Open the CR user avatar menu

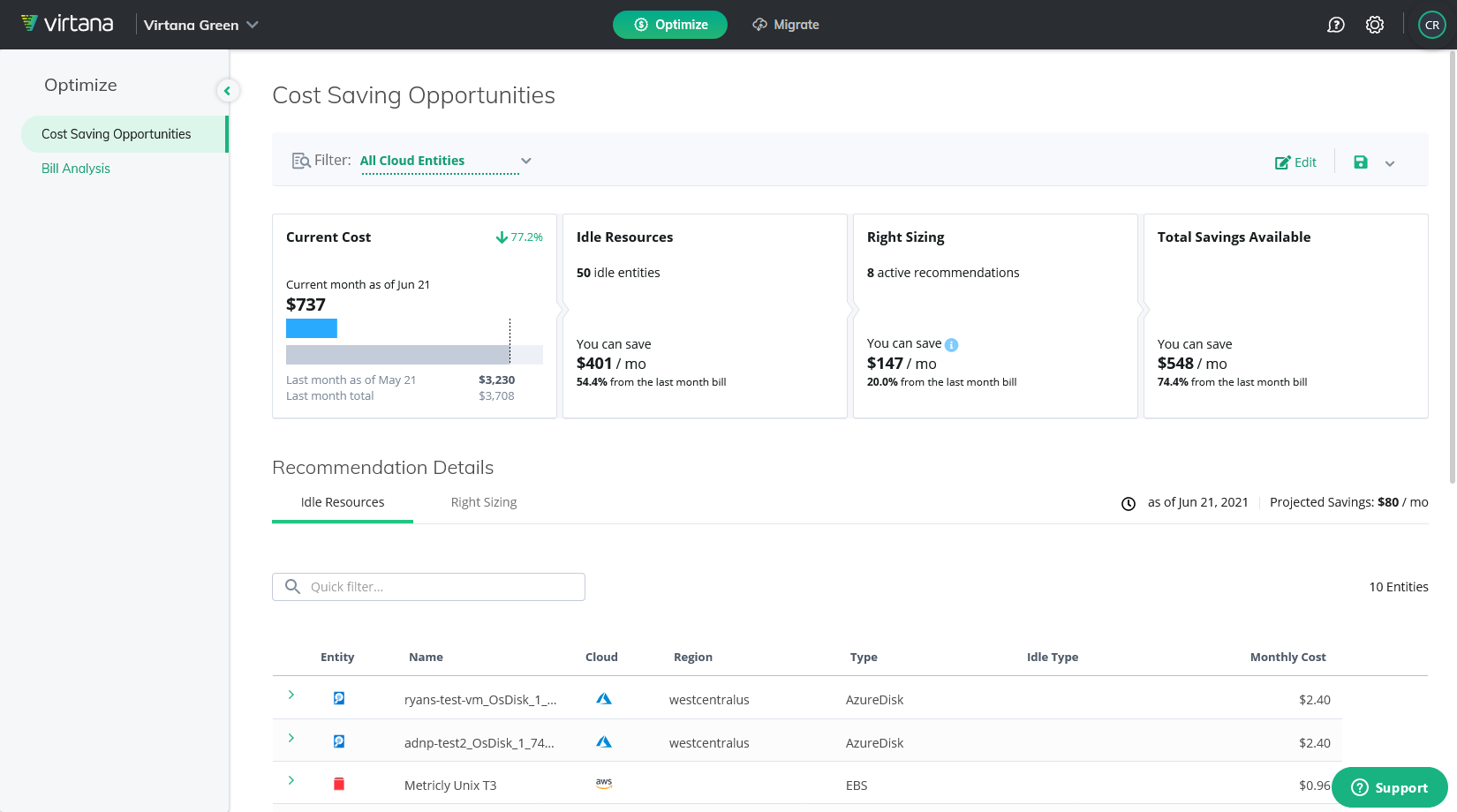click(1432, 25)
